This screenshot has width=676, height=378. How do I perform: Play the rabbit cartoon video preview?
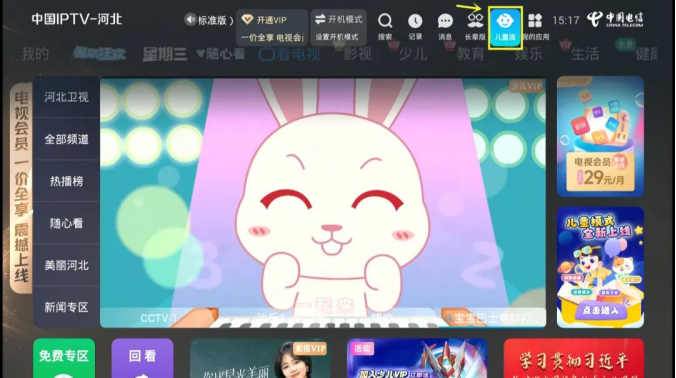(323, 203)
